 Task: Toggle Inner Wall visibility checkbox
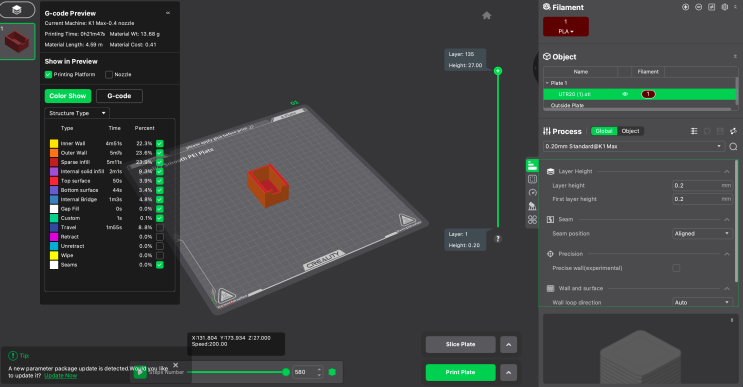(160, 144)
